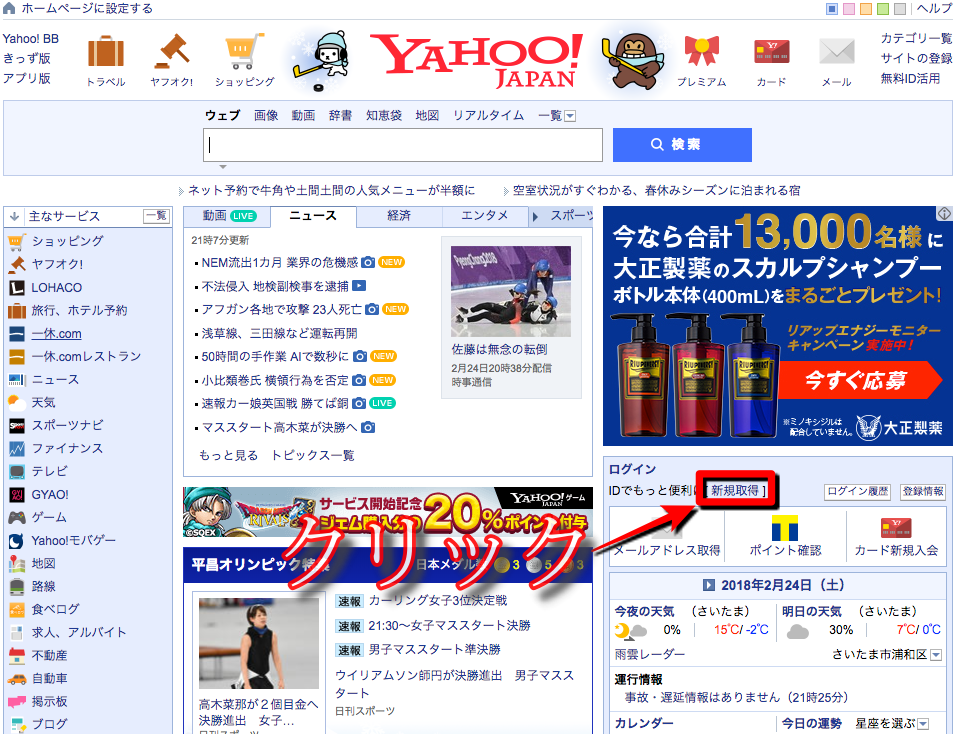Click the home icon beside ホームページに設定する
The width and height of the screenshot is (958, 734).
[9, 9]
